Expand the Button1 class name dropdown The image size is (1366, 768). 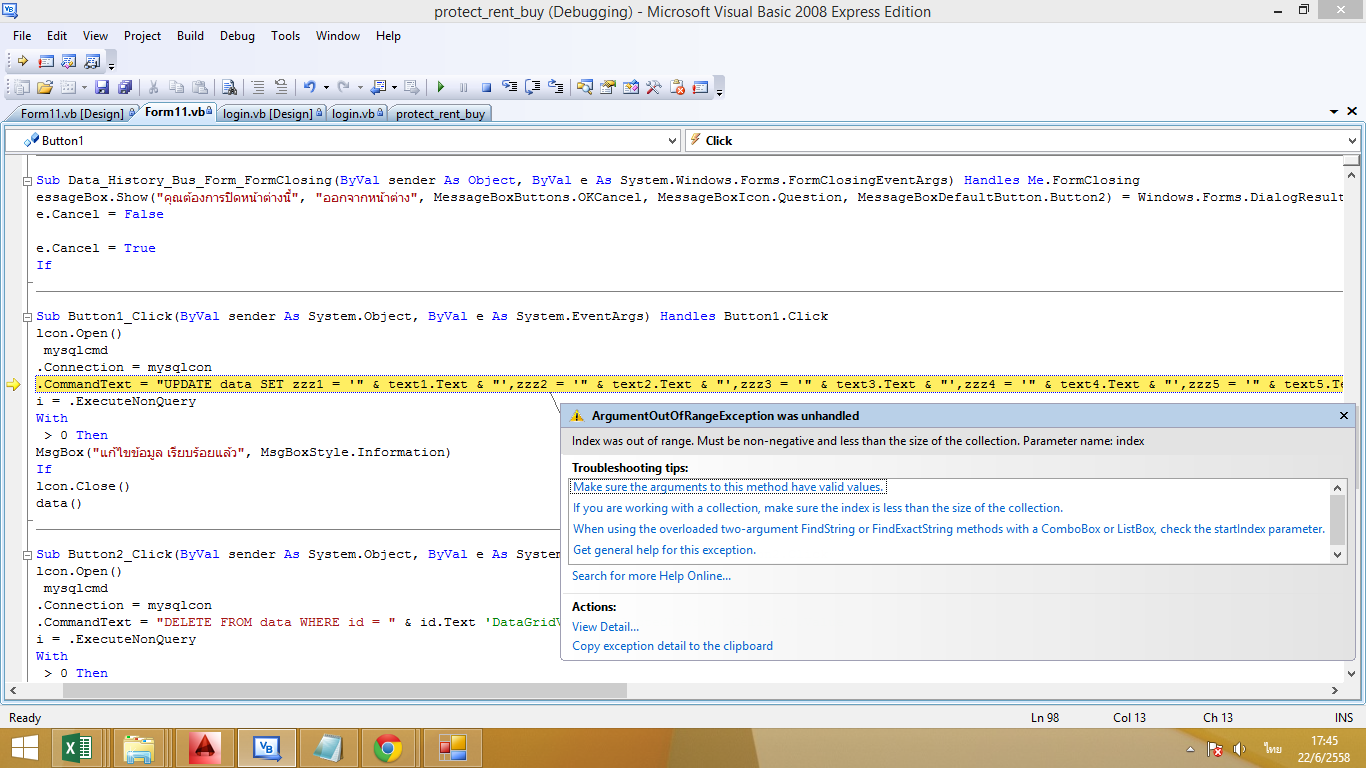pyautogui.click(x=672, y=141)
